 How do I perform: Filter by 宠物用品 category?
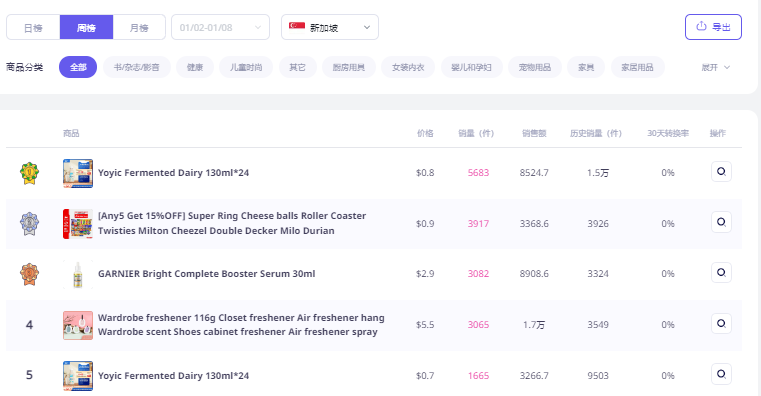tap(535, 67)
